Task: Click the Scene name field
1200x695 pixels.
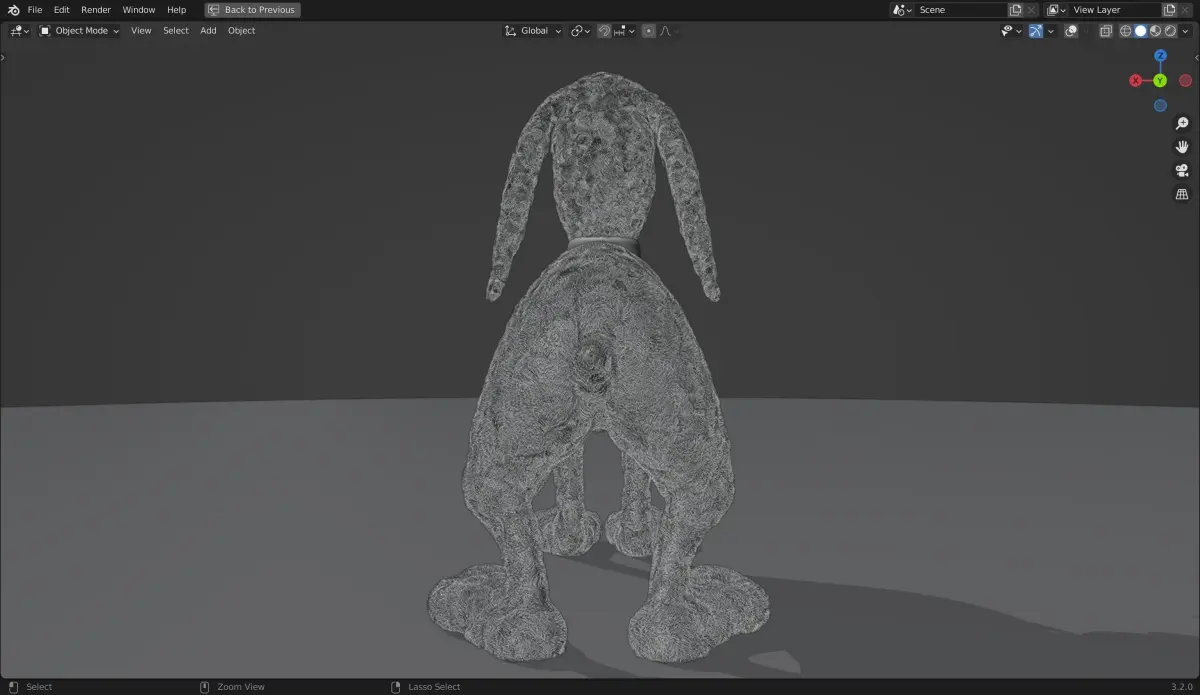Action: (x=961, y=10)
